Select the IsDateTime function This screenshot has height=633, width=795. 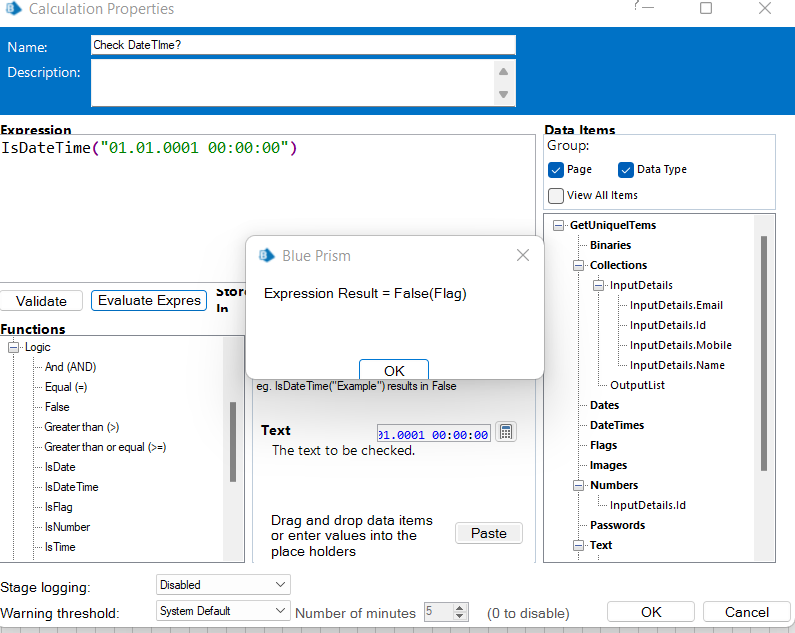[x=71, y=487]
